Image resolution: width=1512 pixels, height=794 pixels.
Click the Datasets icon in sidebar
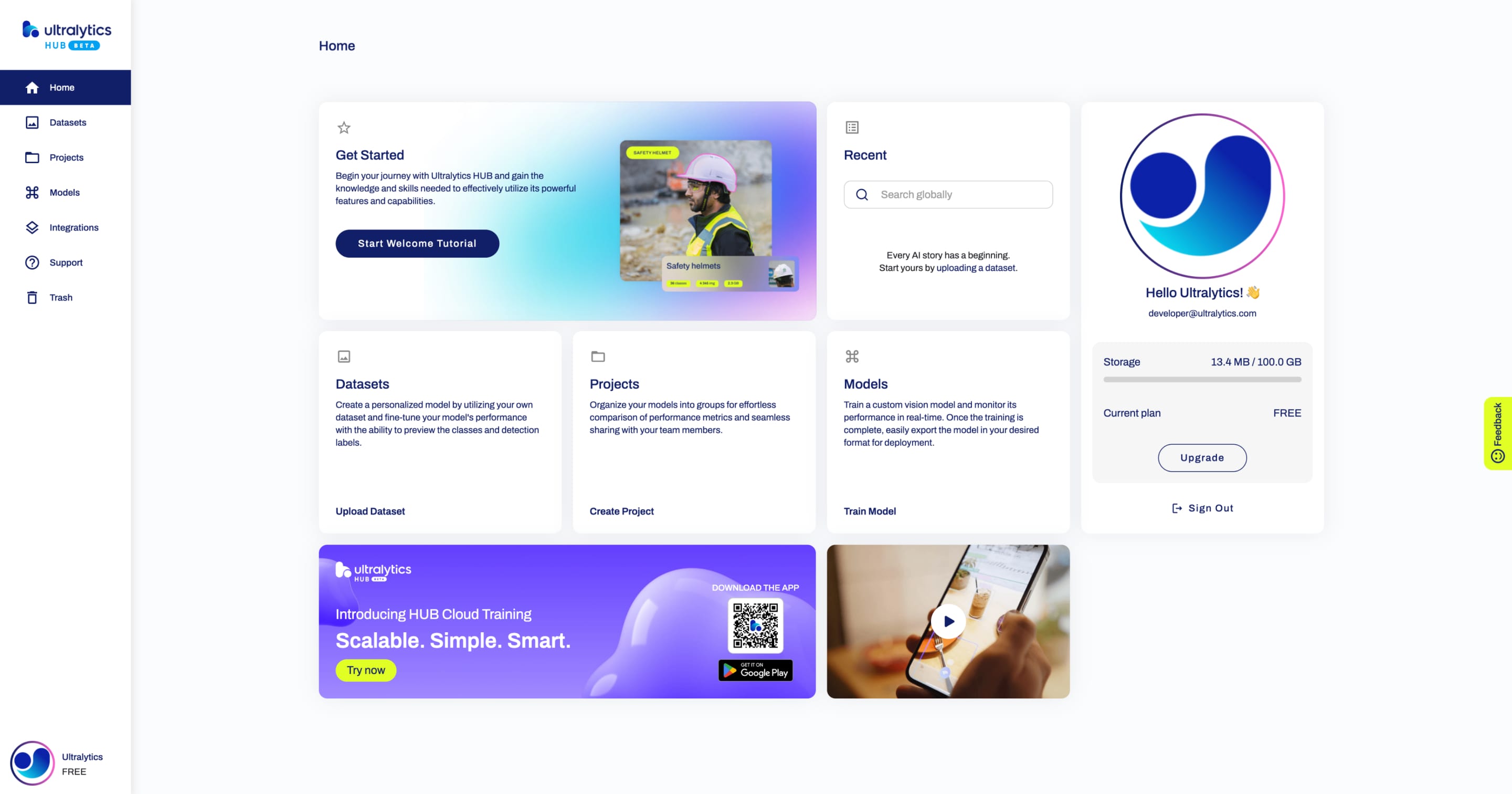tap(31, 122)
